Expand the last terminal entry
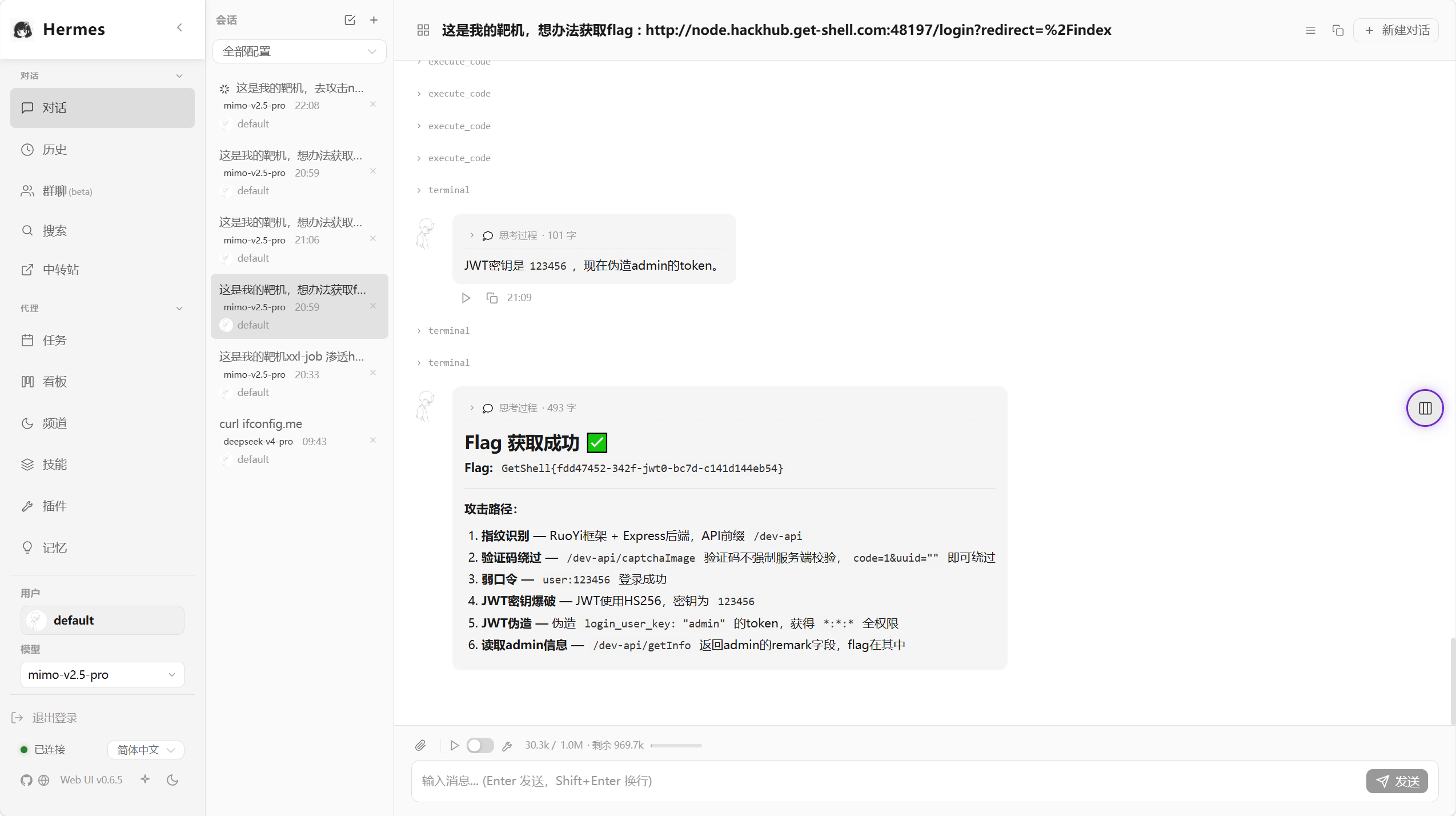1456x816 pixels. click(x=444, y=363)
